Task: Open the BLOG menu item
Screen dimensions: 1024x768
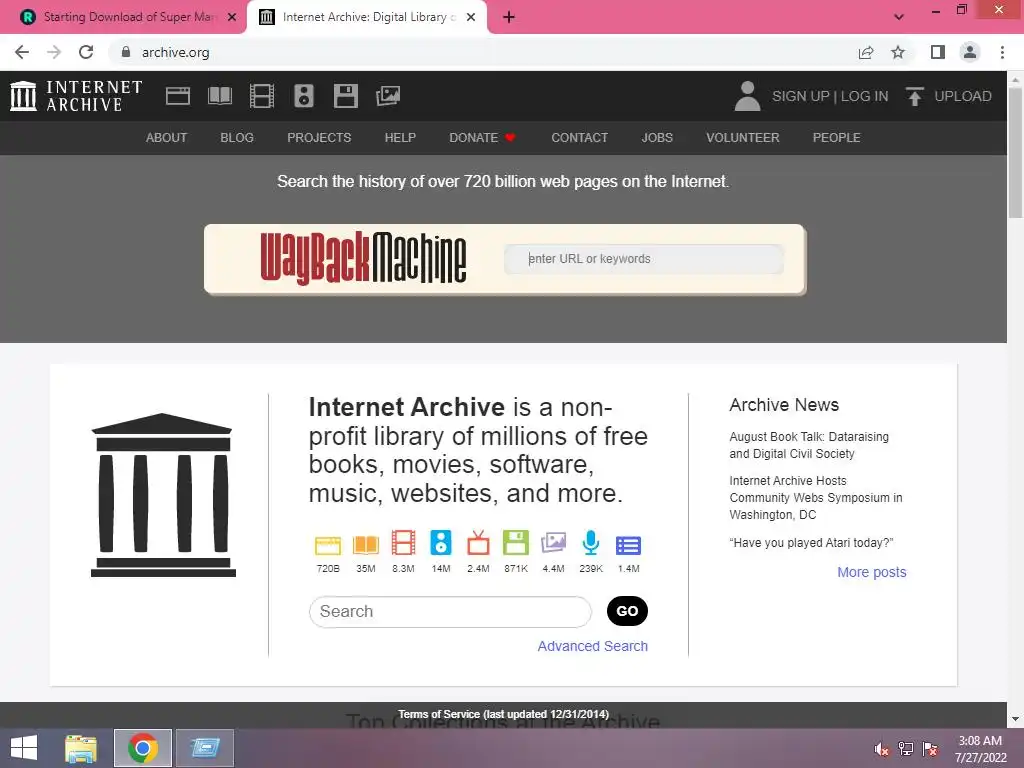Action: [237, 138]
